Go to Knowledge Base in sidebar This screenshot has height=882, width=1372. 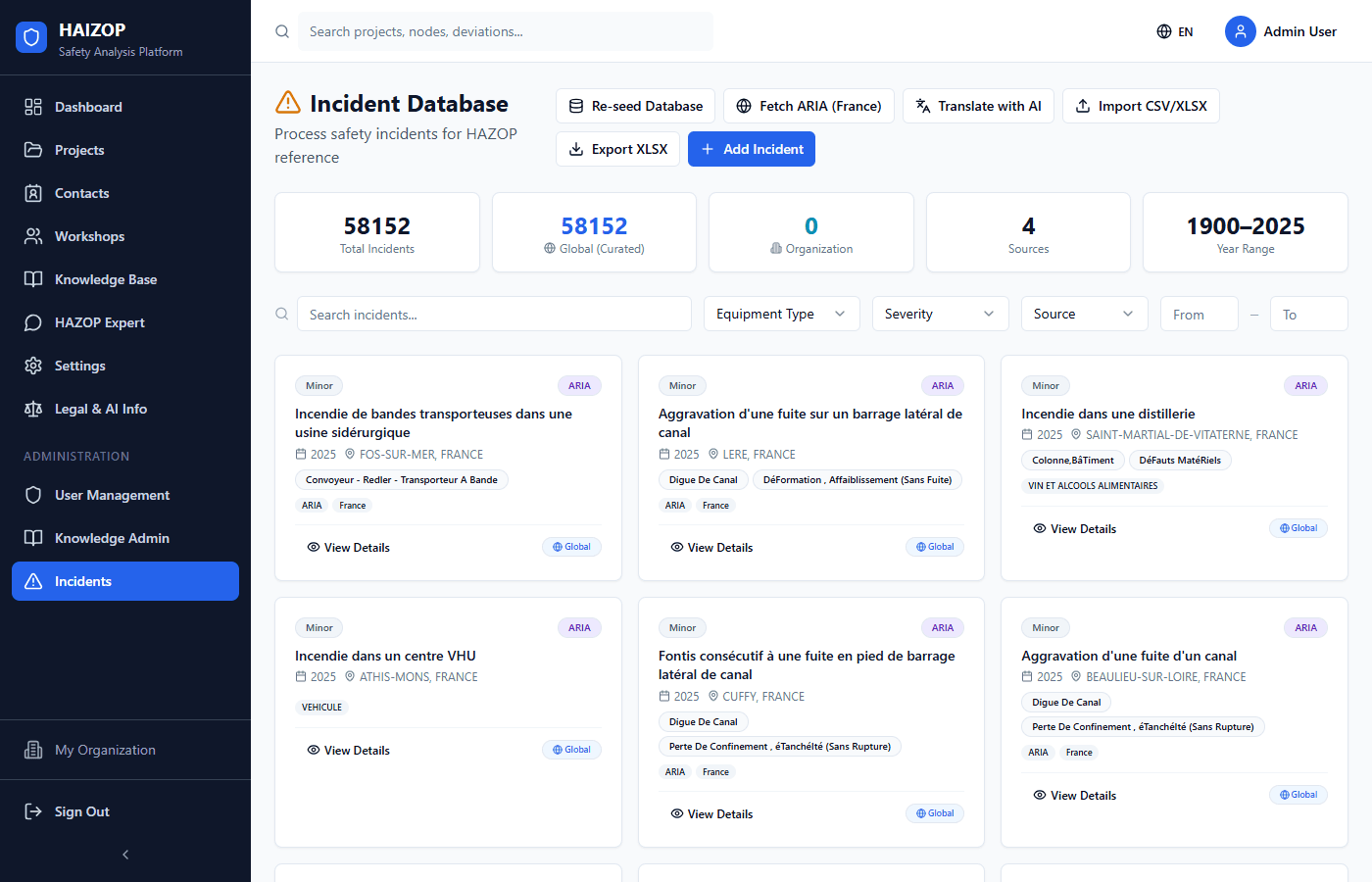coord(105,279)
